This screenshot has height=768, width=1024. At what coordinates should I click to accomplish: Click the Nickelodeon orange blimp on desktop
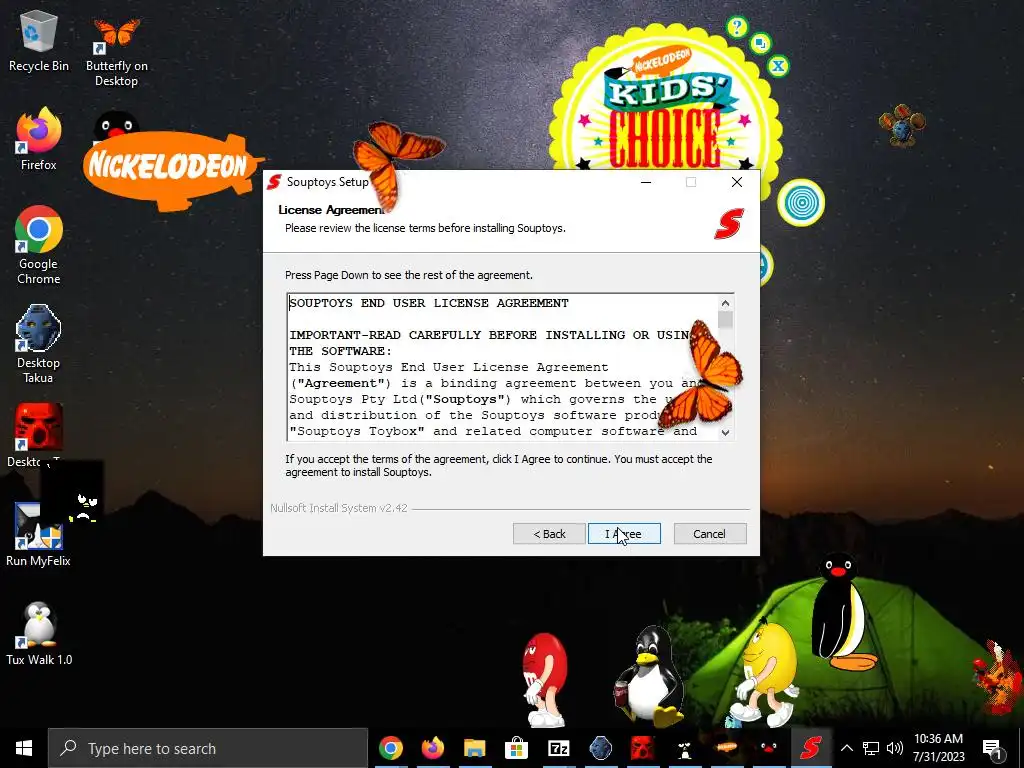click(173, 170)
